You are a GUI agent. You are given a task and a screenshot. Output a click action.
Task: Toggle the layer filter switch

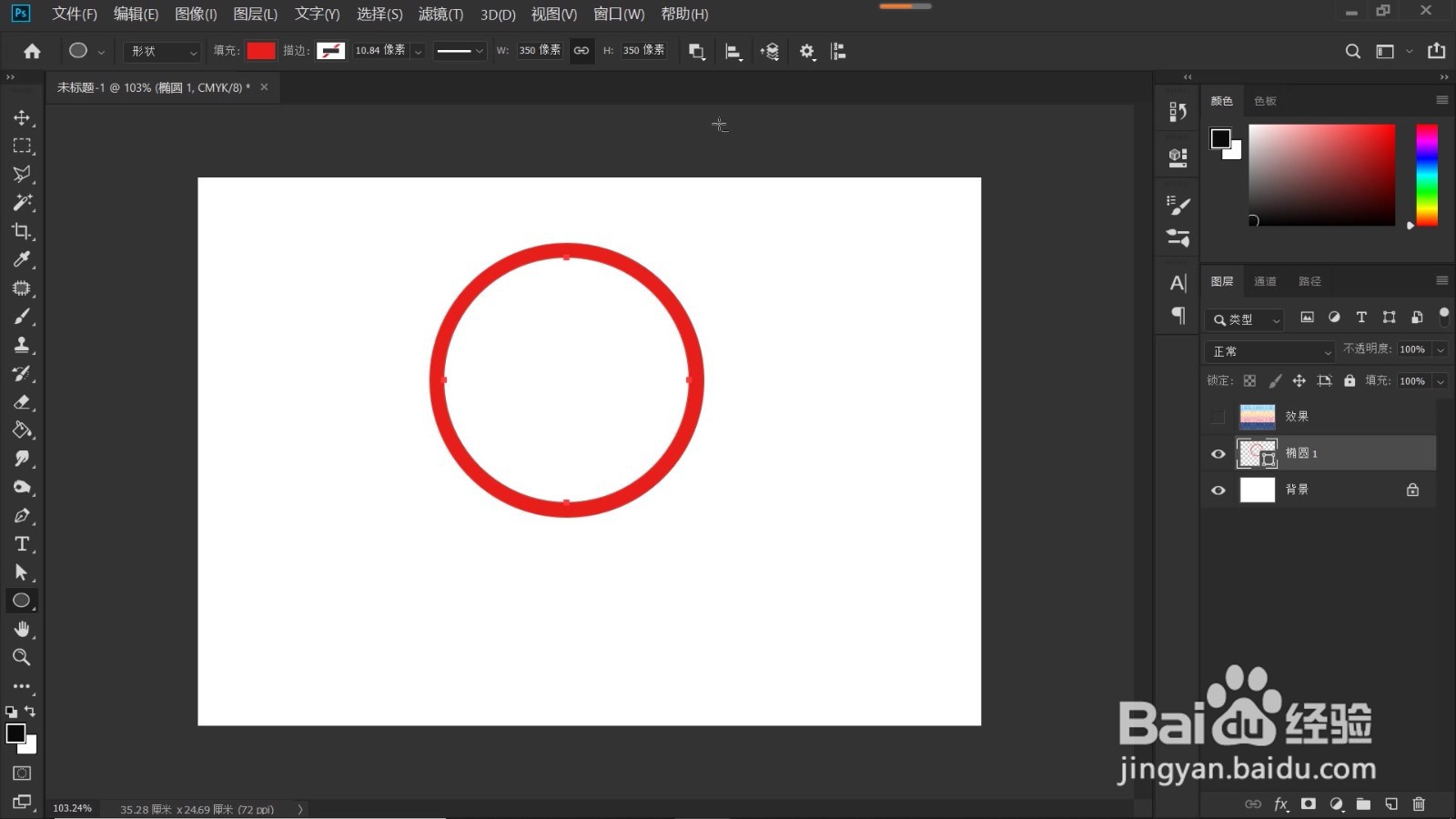pyautogui.click(x=1443, y=316)
